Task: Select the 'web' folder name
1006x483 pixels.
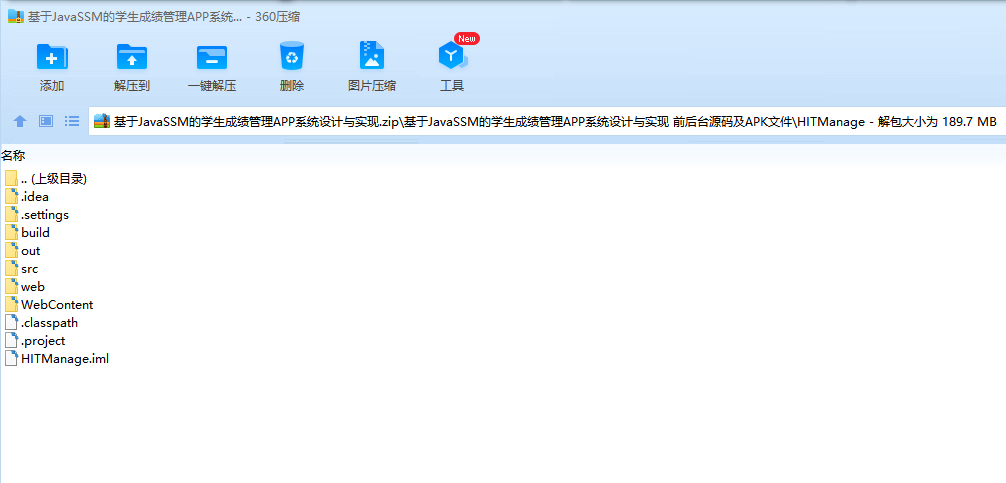Action: point(33,287)
